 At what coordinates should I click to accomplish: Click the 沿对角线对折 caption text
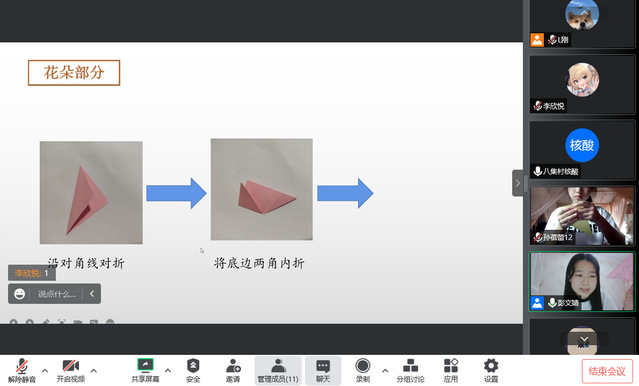[x=86, y=263]
